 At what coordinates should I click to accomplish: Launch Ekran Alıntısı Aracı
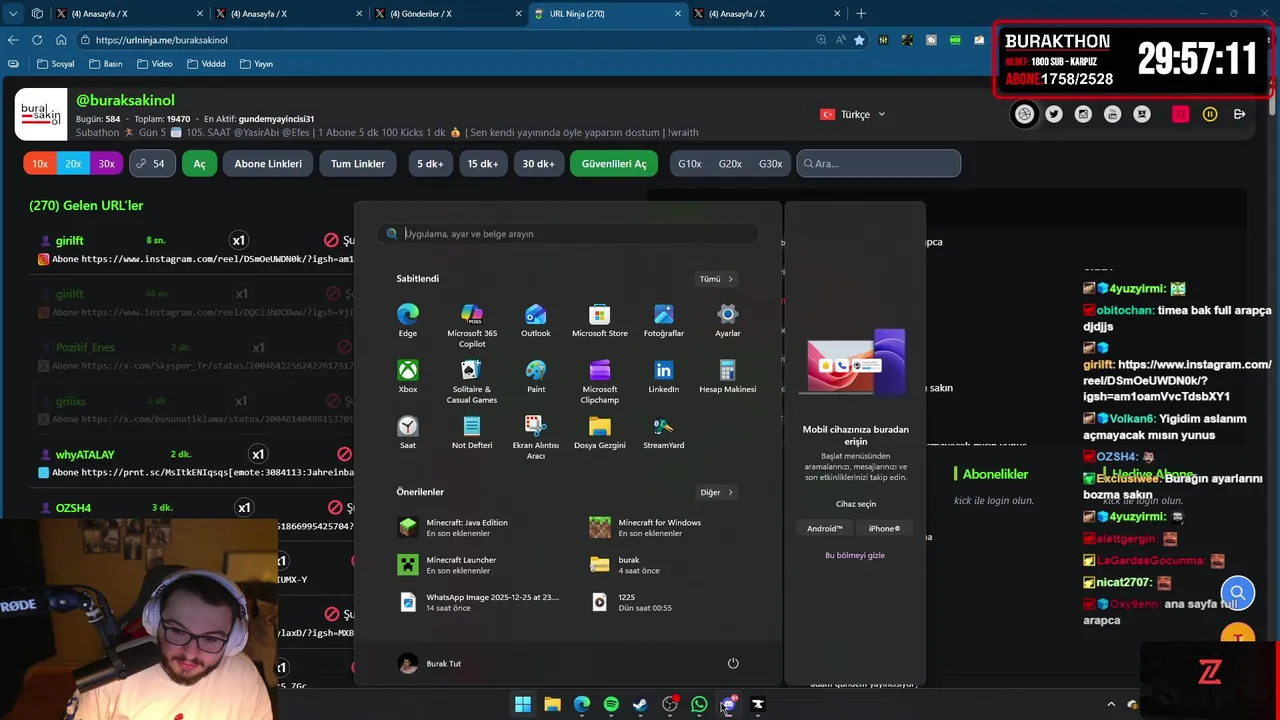[535, 438]
